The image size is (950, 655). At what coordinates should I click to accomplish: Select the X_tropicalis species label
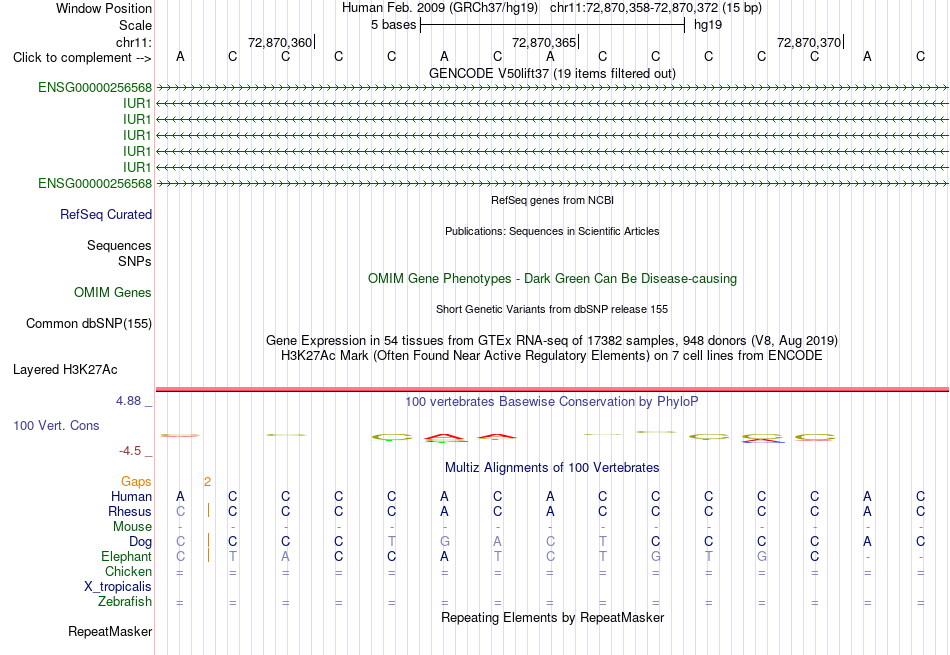tap(118, 587)
